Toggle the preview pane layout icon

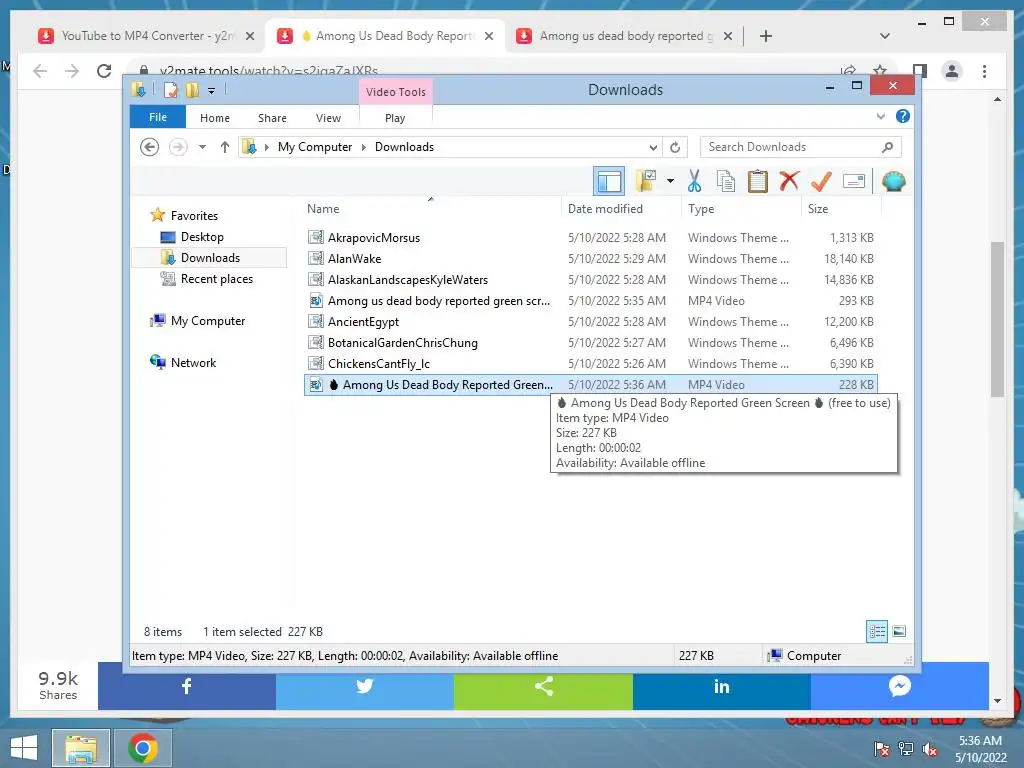(x=609, y=182)
